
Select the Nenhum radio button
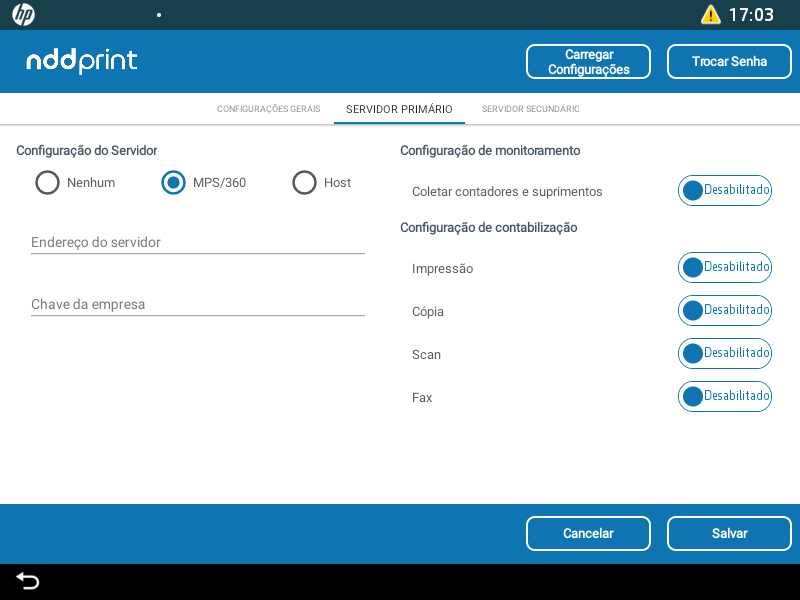(x=47, y=183)
